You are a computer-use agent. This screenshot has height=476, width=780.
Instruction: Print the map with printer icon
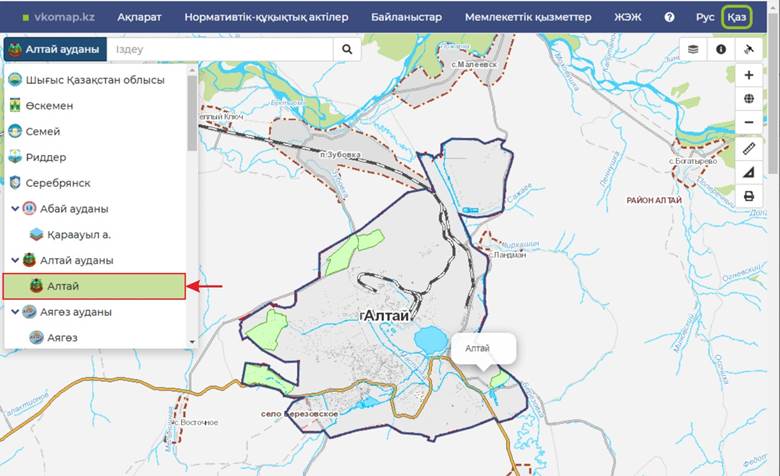click(749, 196)
